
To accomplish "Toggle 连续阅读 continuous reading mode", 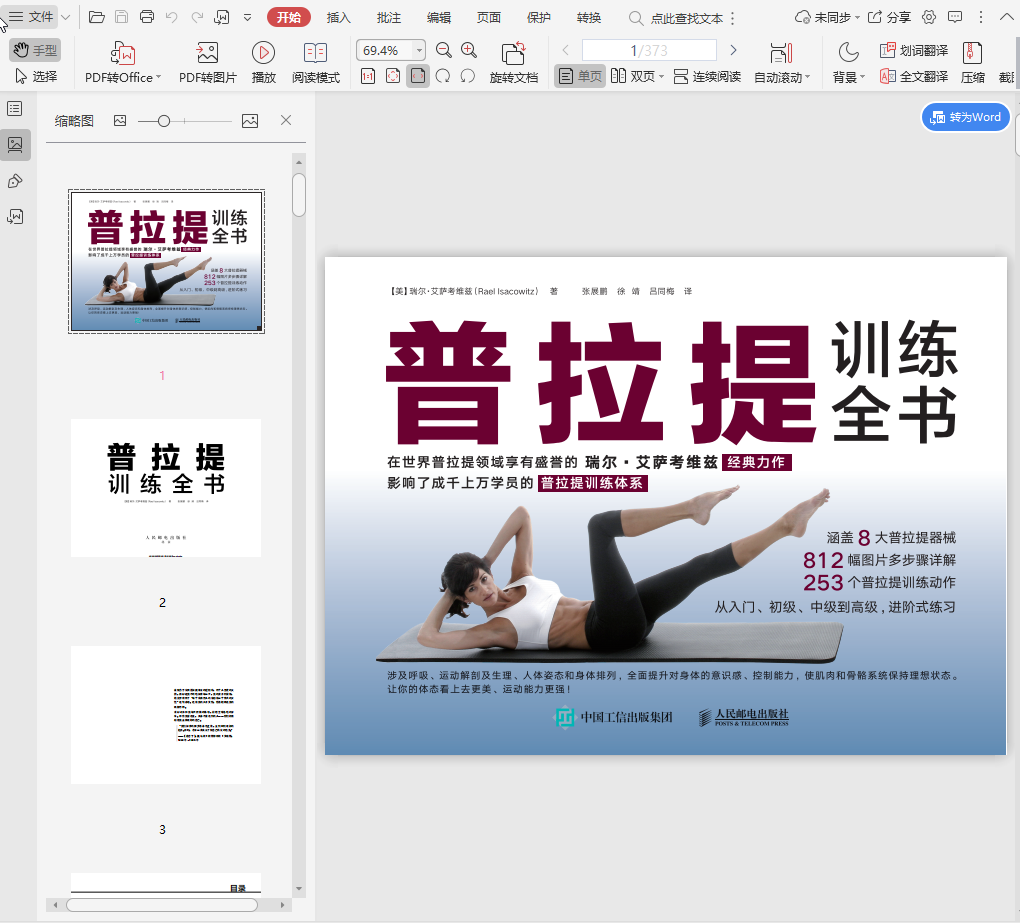I will click(x=707, y=76).
